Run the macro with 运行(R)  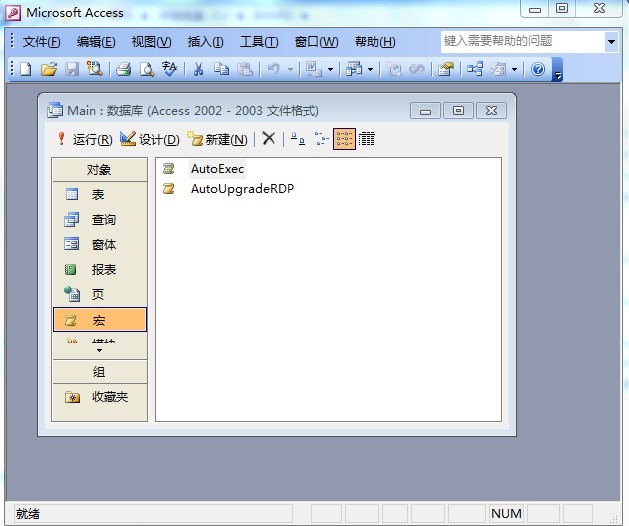84,139
